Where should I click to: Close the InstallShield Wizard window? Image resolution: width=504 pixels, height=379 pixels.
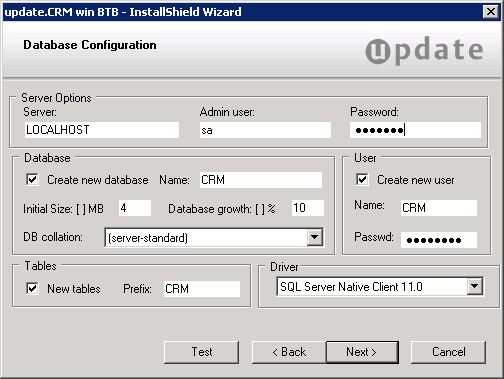point(491,12)
